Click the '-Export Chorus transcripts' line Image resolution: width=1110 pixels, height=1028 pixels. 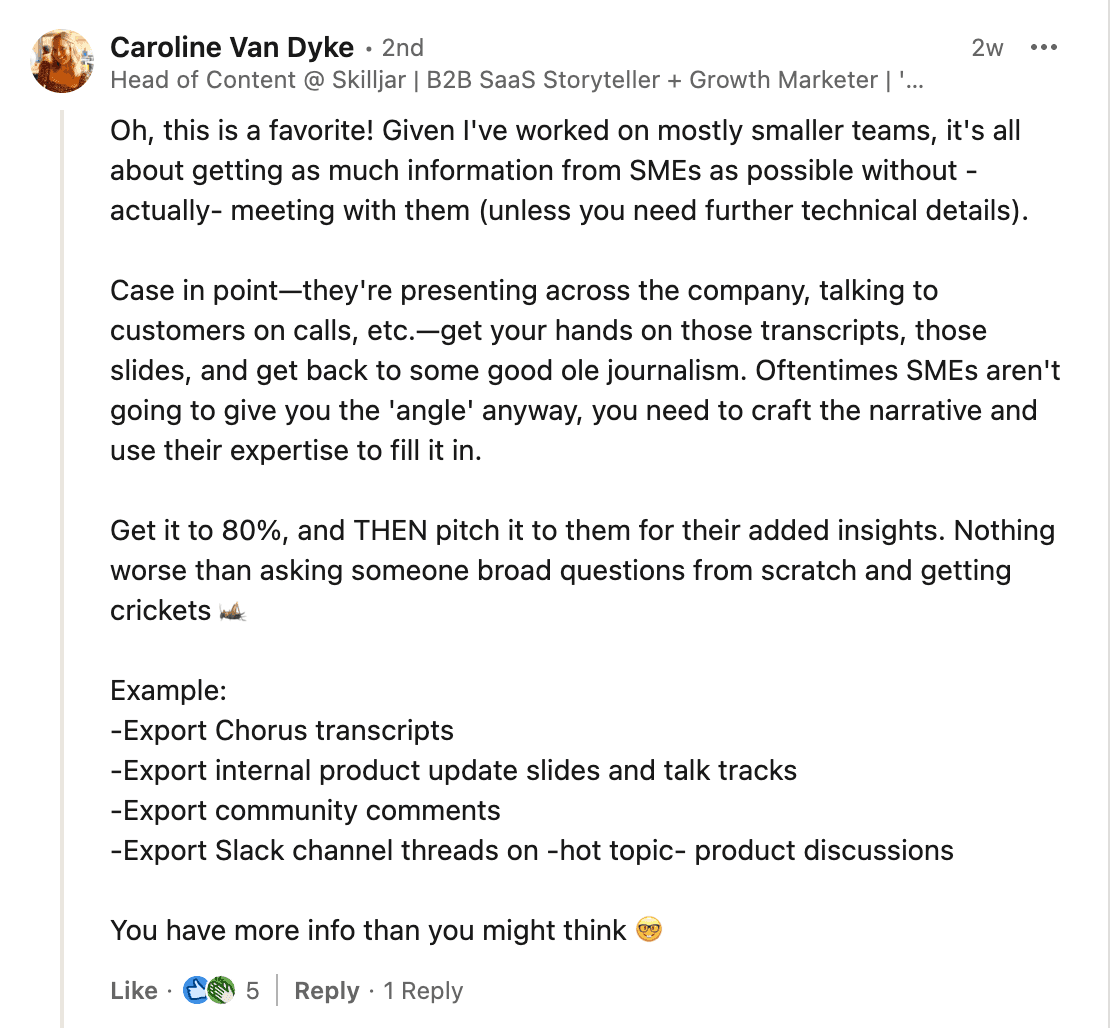point(282,730)
